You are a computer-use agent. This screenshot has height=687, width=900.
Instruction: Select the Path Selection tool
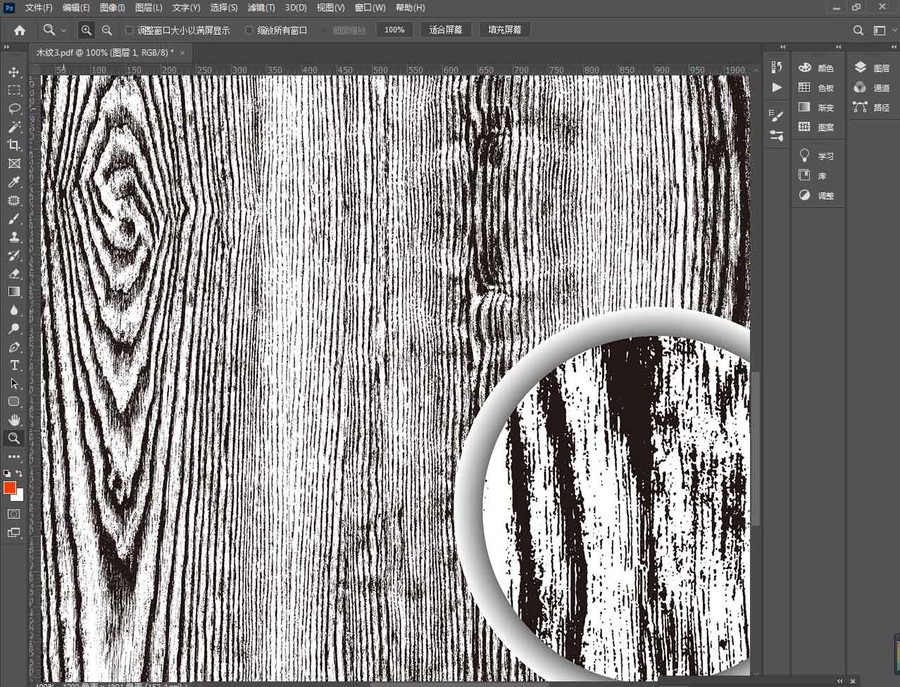[x=14, y=384]
